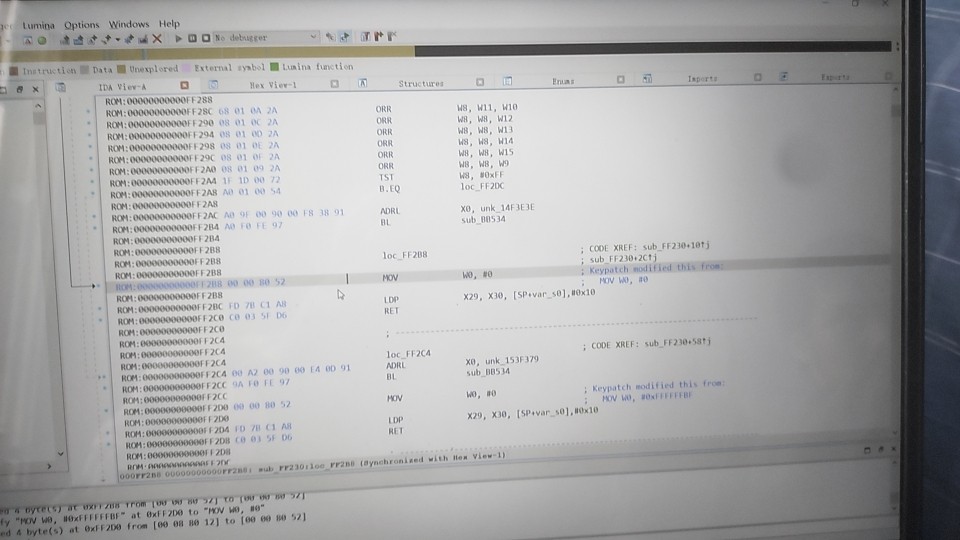Click the first icon right of debugger dropdown

pyautogui.click(x=330, y=37)
